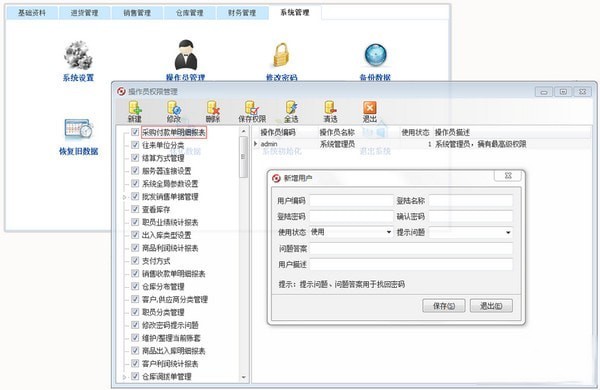Viewport: 600px width, 390px height.
Task: Click the 备份数据 globe icon
Action: pyautogui.click(x=375, y=55)
